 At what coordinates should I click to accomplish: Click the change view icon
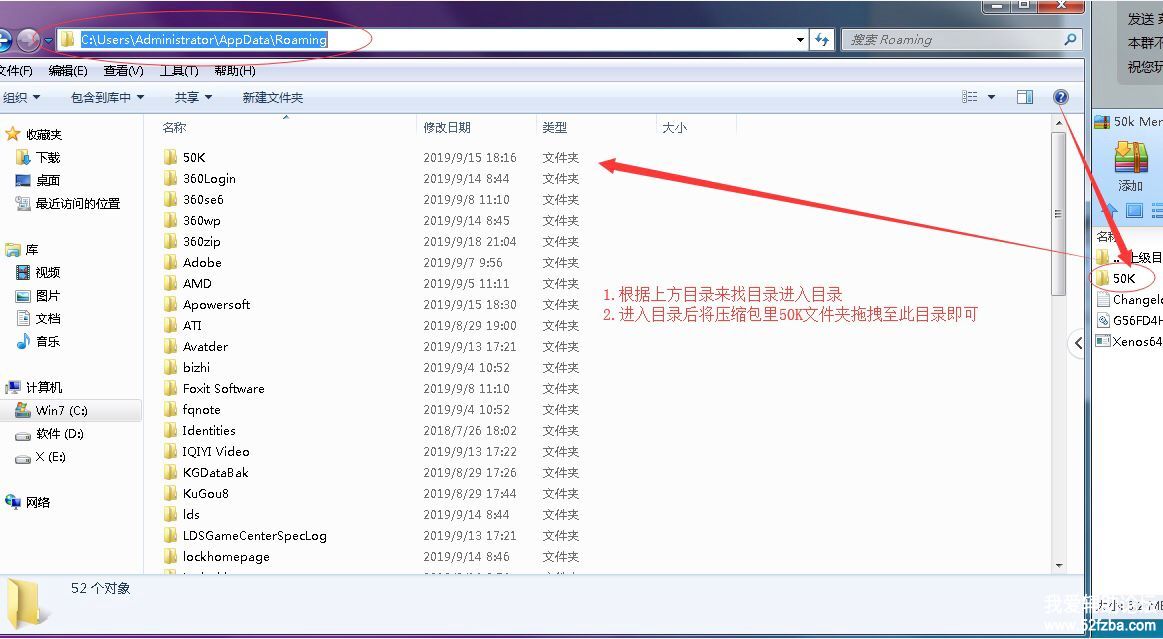click(970, 97)
